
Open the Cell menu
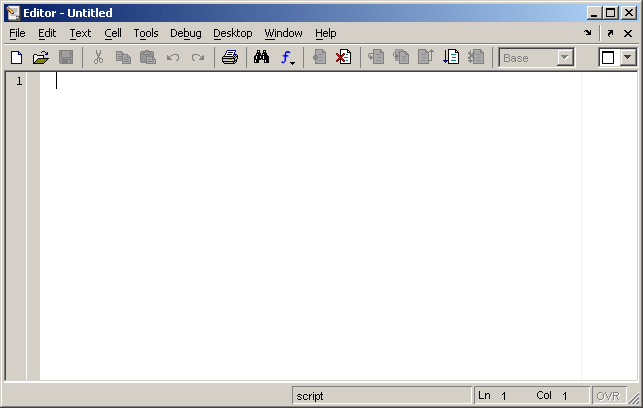113,33
